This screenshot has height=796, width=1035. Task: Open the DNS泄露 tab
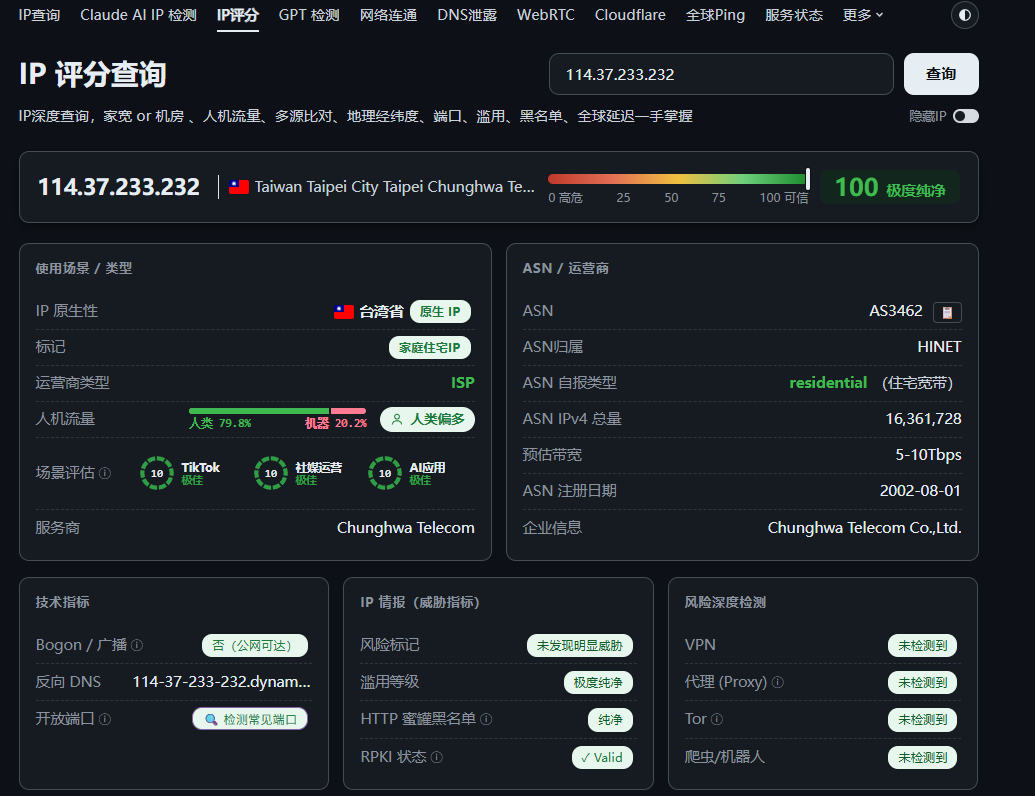pyautogui.click(x=467, y=15)
